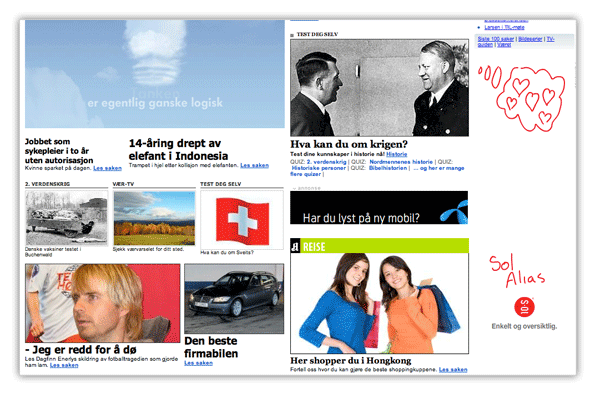Image resolution: width=595 pixels, height=395 pixels.
Task: Click the headline 'Hva kan du om krigen?'
Action: pos(349,145)
